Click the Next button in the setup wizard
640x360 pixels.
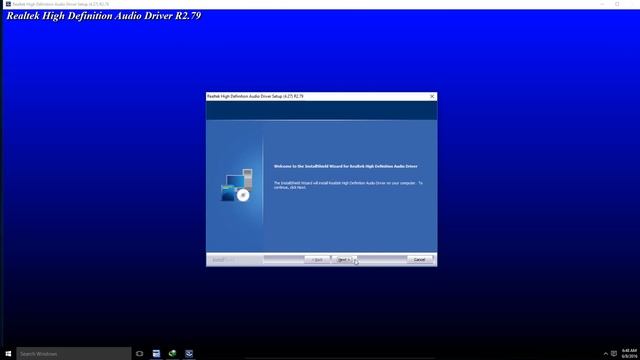[344, 260]
